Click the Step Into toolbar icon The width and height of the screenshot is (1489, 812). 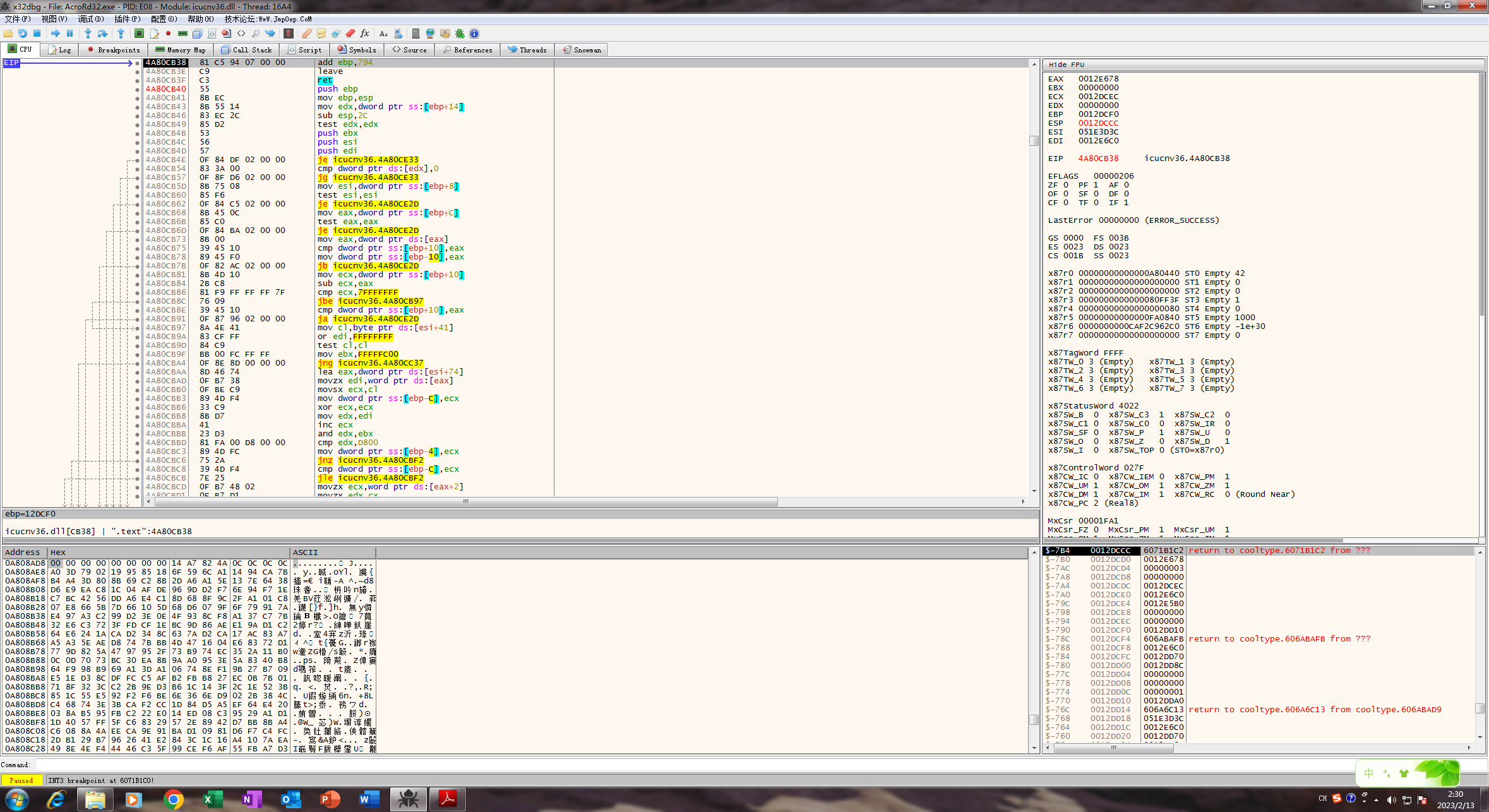(x=88, y=33)
